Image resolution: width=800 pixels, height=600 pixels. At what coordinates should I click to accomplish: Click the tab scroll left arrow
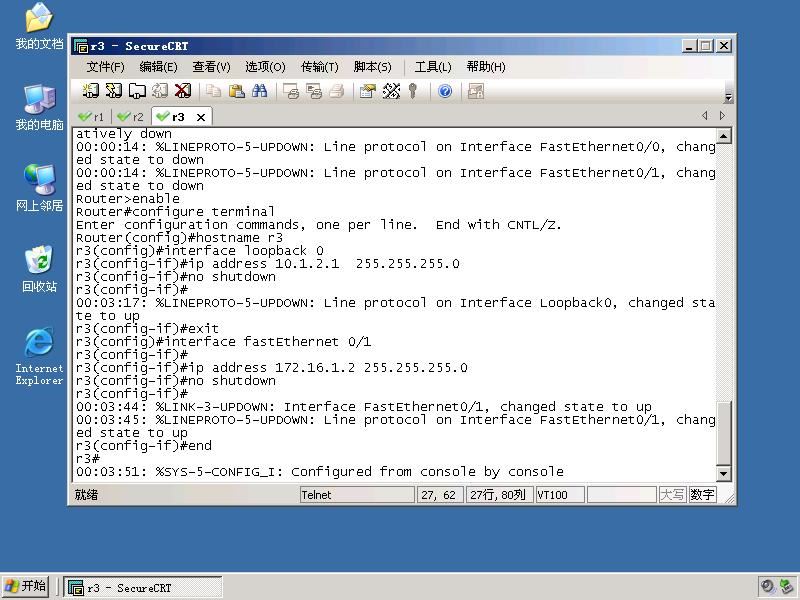pyautogui.click(x=705, y=116)
